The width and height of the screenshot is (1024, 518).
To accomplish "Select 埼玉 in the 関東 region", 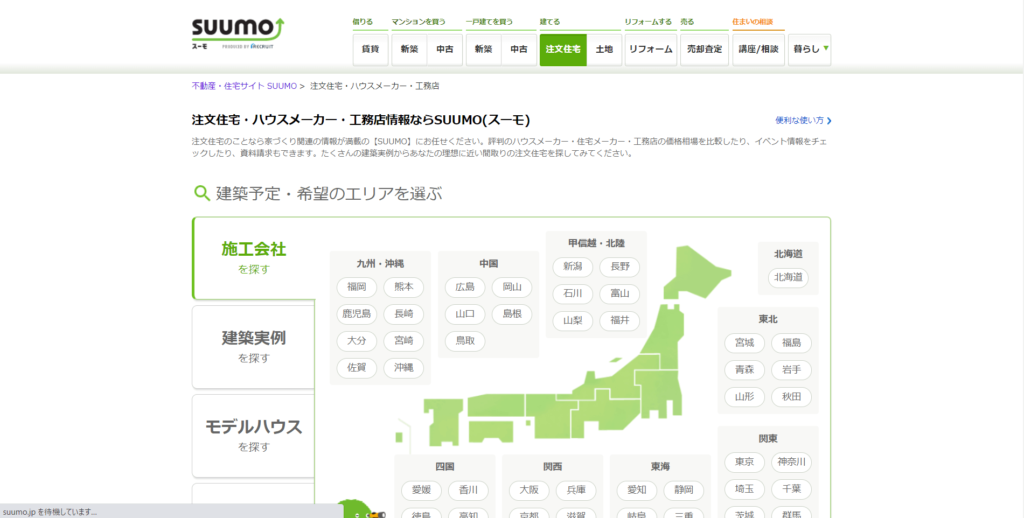I will point(744,489).
